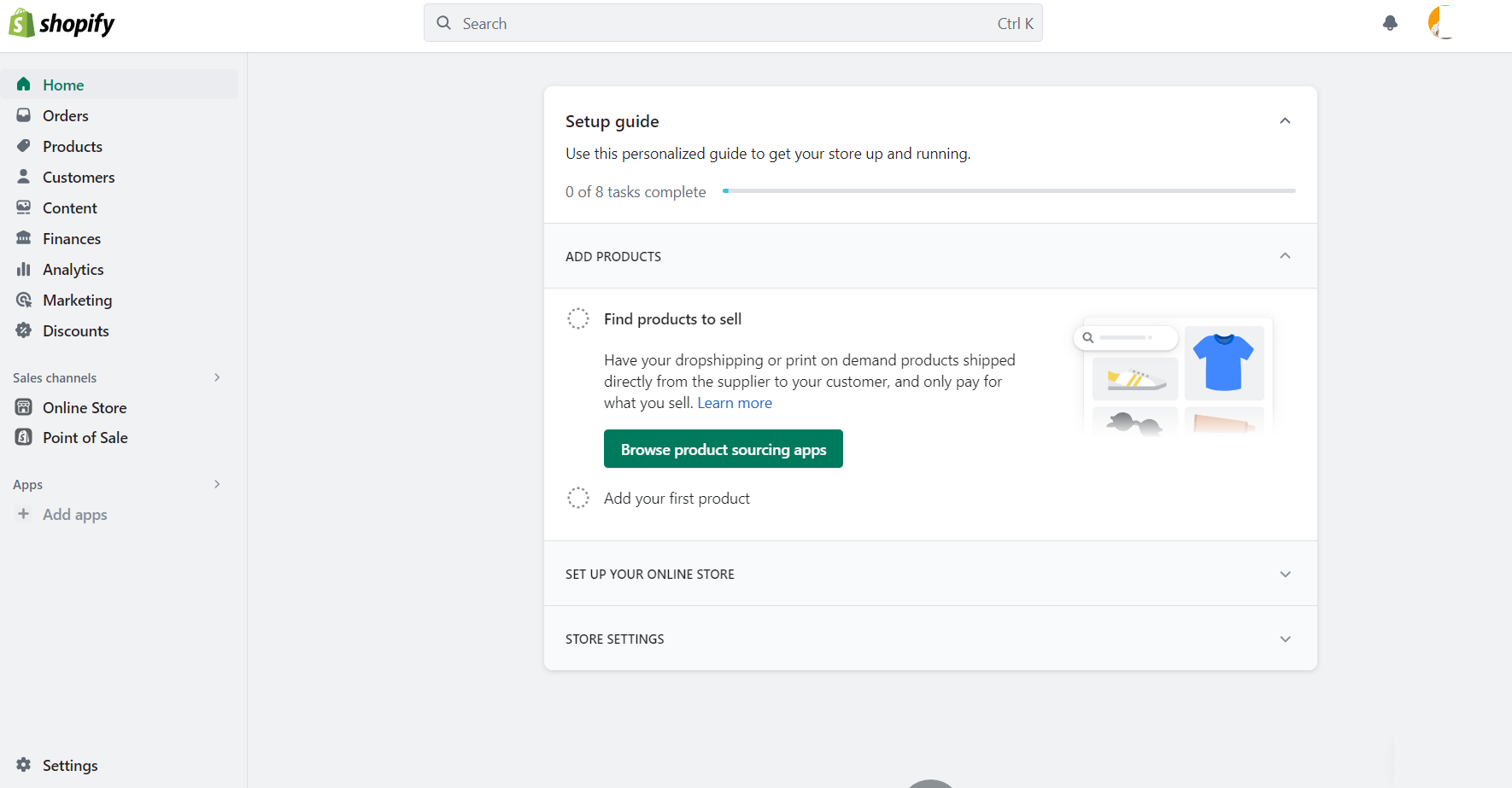The image size is (1512, 788).
Task: Click the Finances bank icon
Action: coord(24,237)
